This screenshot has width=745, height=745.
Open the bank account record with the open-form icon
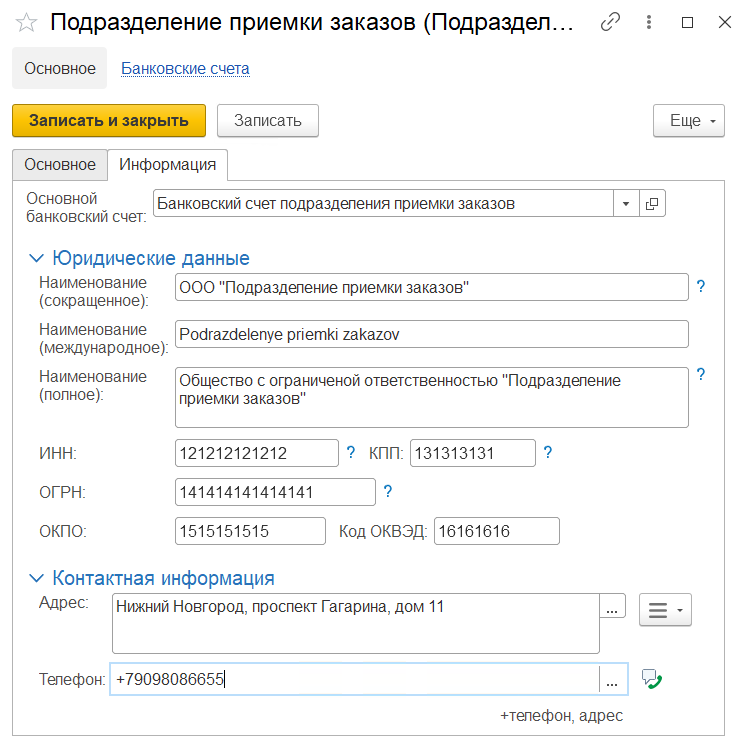652,204
